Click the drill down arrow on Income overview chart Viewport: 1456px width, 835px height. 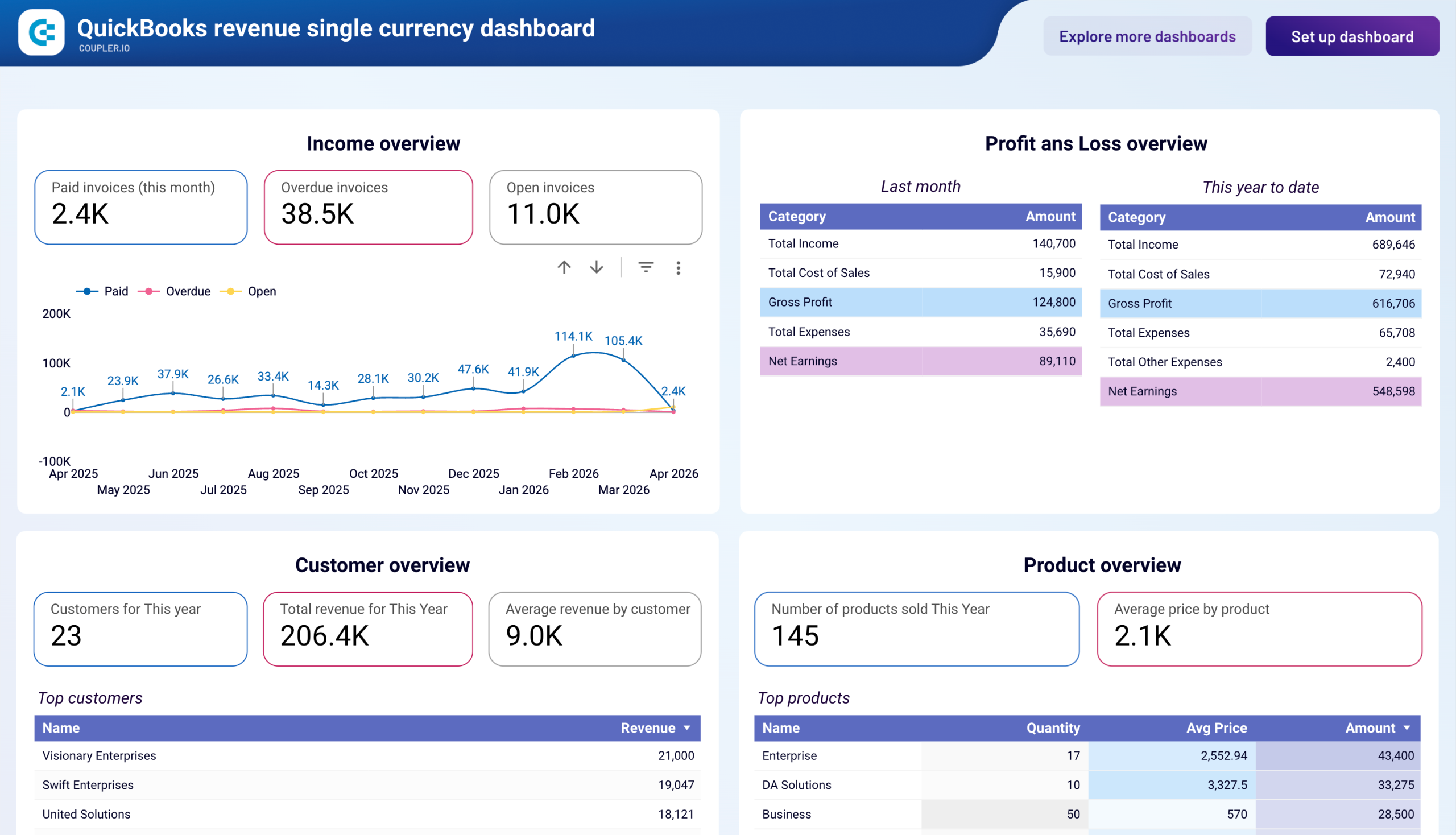click(x=597, y=267)
